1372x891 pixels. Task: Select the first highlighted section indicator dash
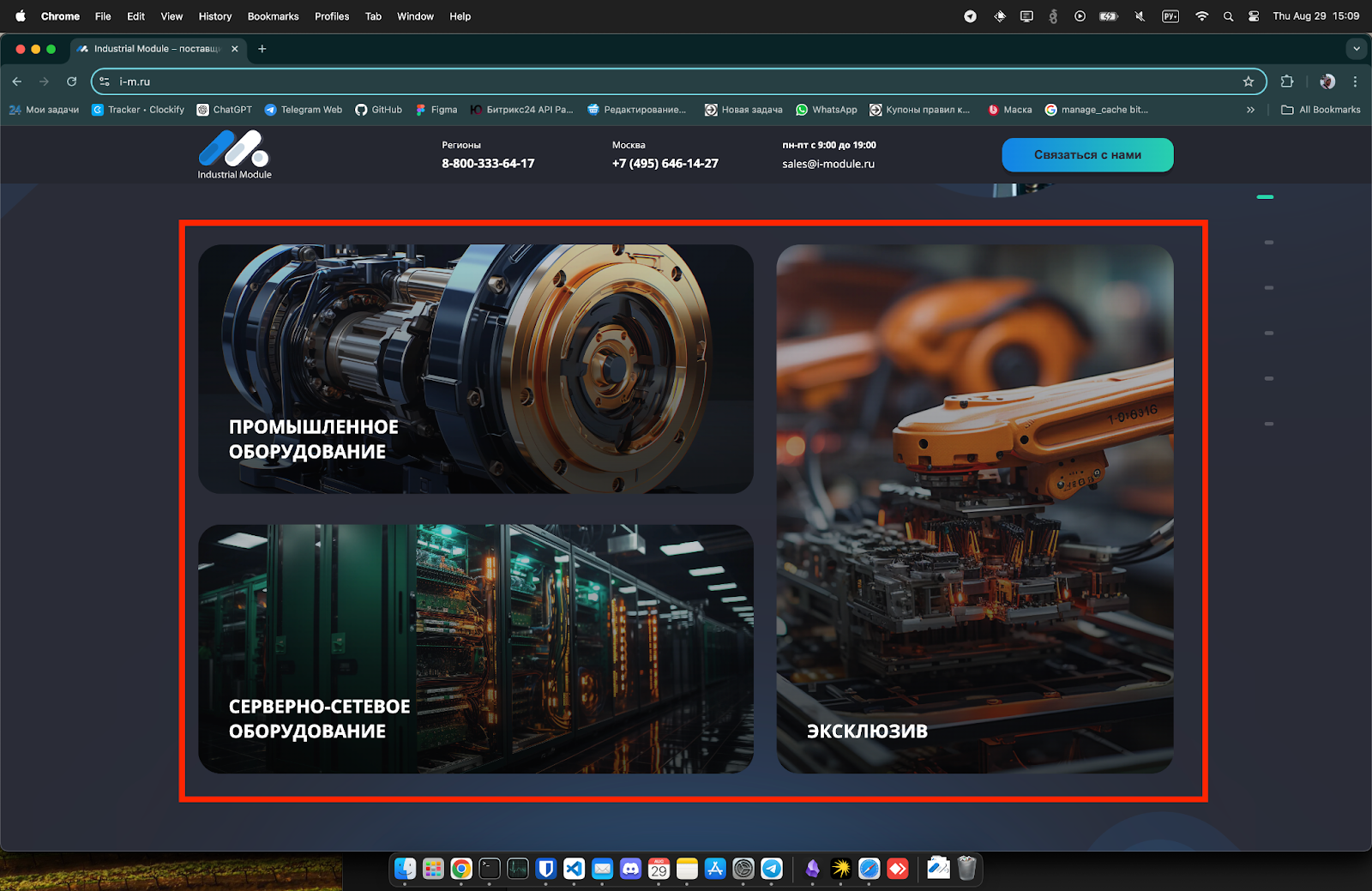click(1266, 197)
